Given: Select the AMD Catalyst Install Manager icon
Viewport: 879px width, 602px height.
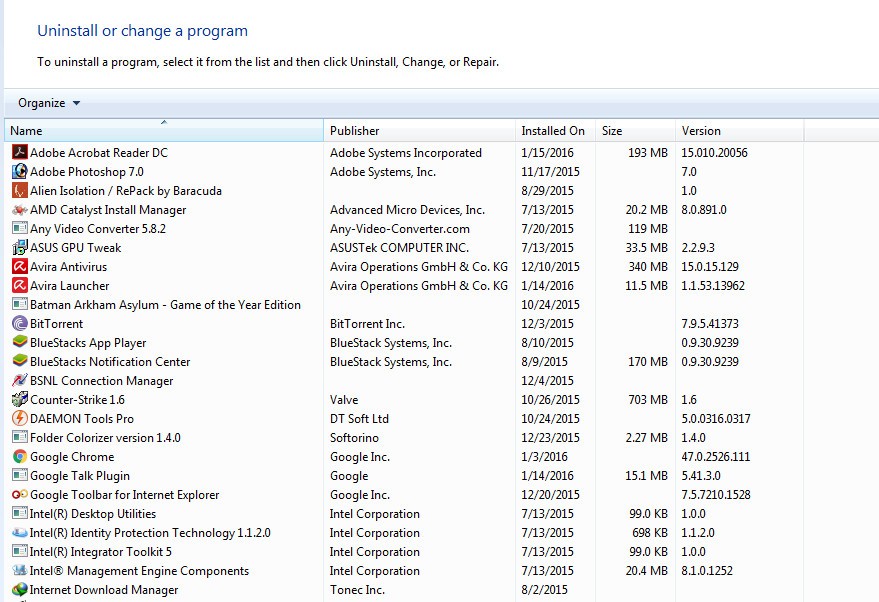Looking at the screenshot, I should [x=20, y=210].
